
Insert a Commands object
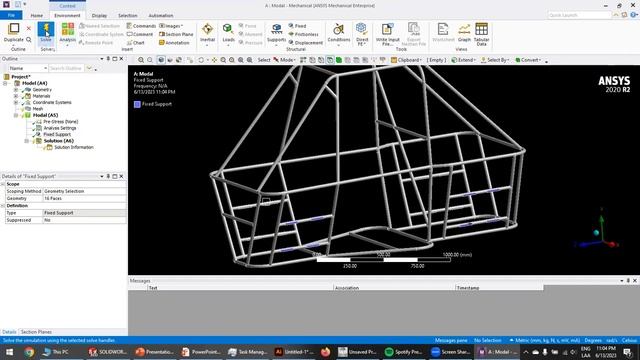coord(141,26)
